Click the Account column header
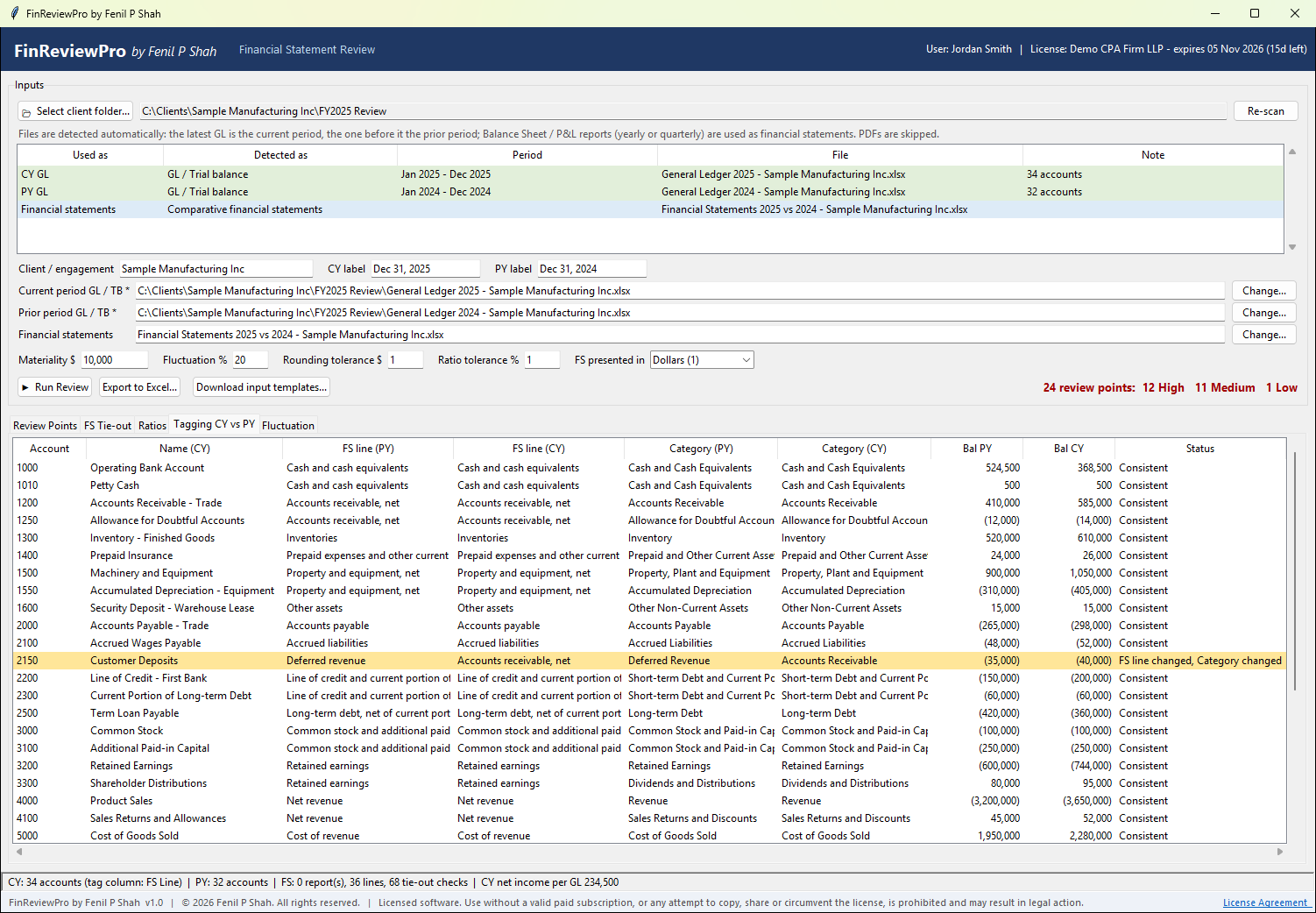The height and width of the screenshot is (913, 1316). (50, 449)
